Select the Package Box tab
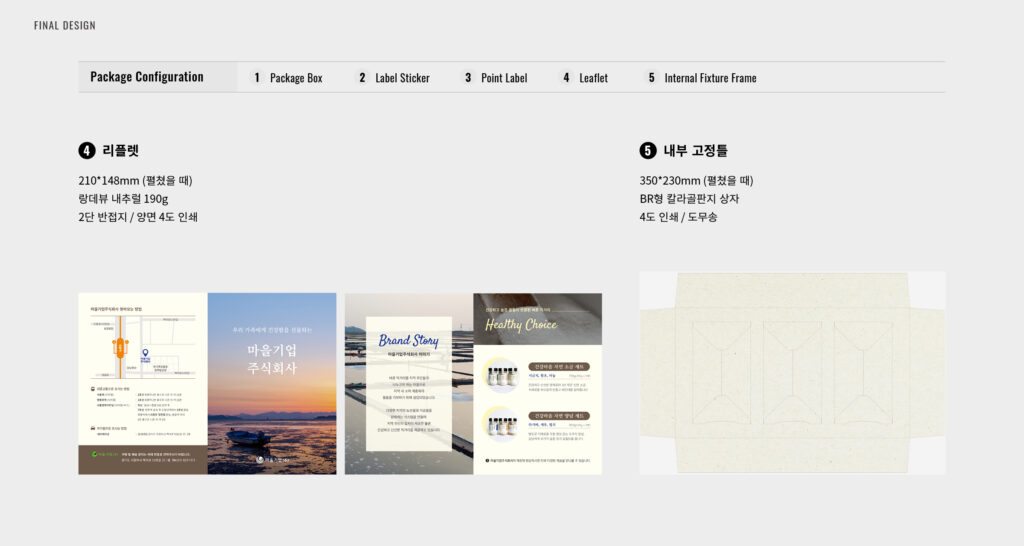Screen dimensions: 1024x546 (296, 78)
